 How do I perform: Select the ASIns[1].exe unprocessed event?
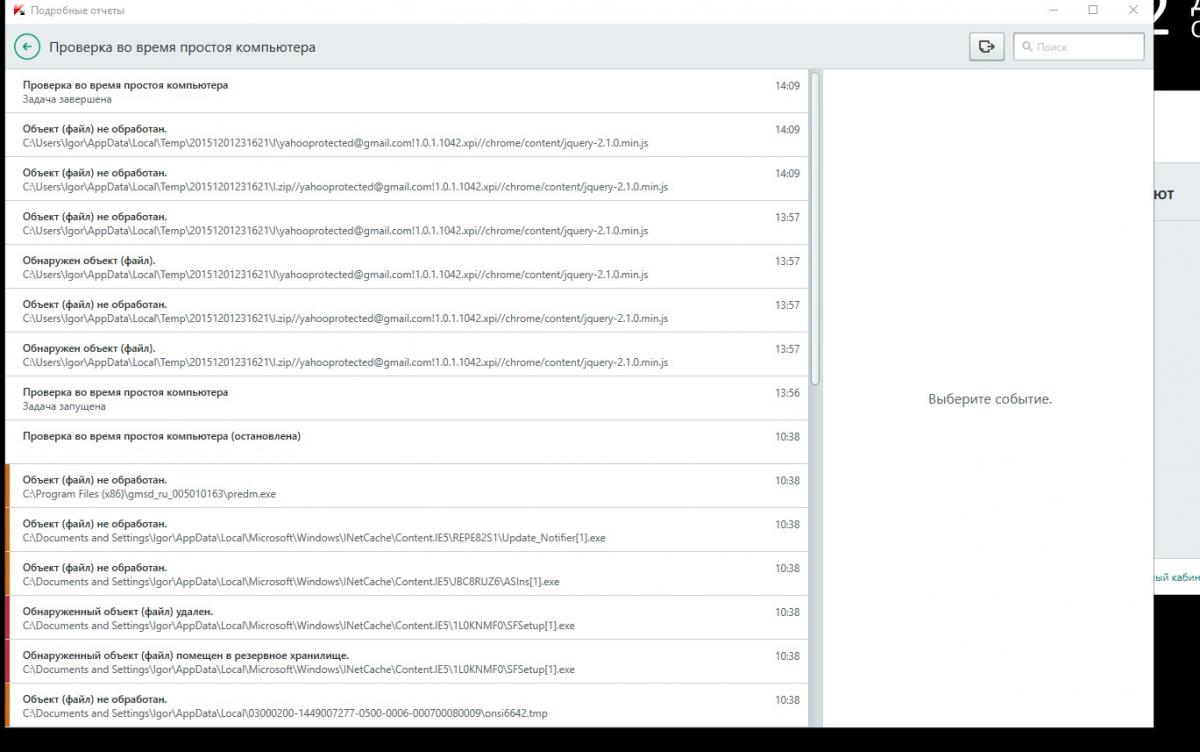(407, 574)
